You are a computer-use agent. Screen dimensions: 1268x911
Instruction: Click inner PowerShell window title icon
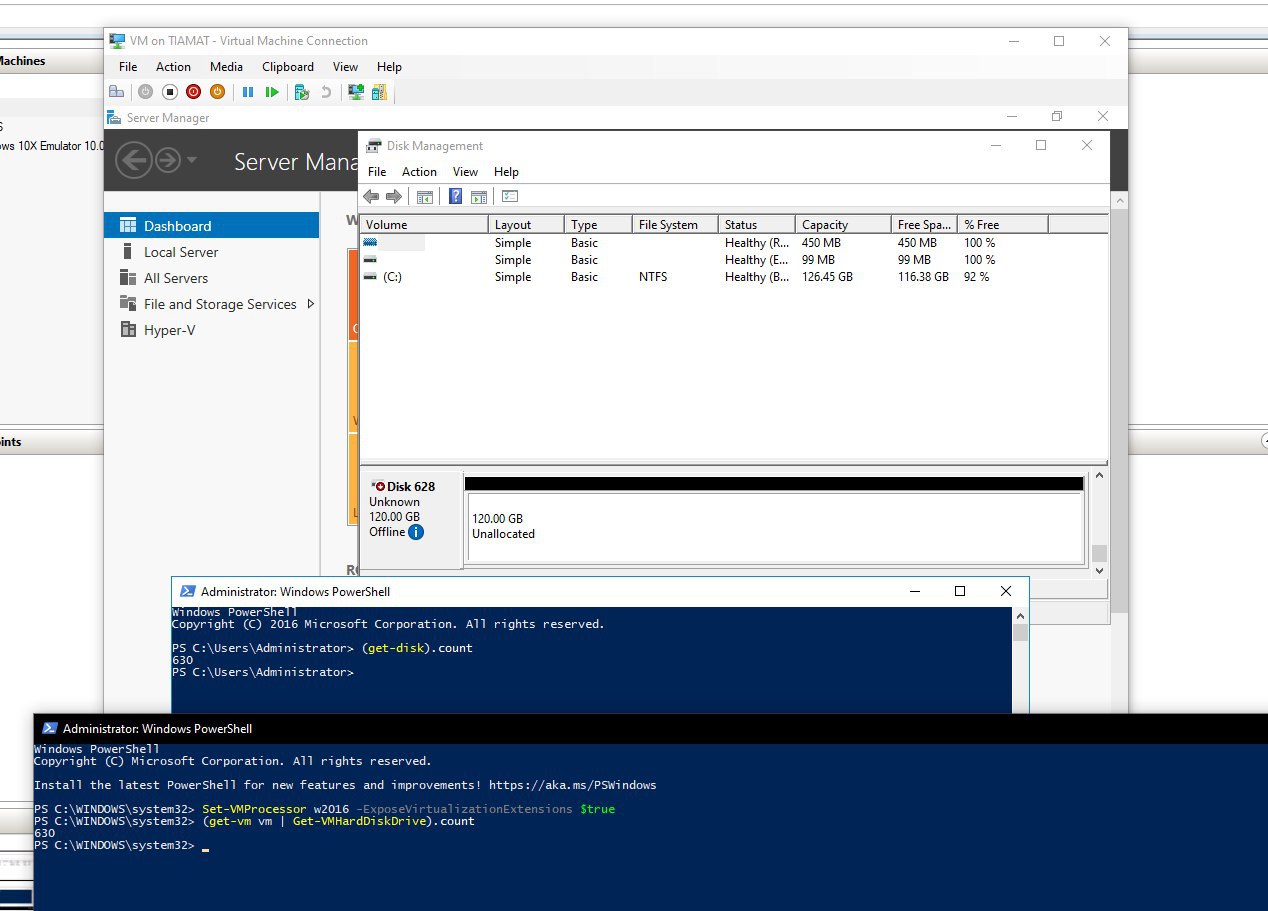click(x=186, y=591)
